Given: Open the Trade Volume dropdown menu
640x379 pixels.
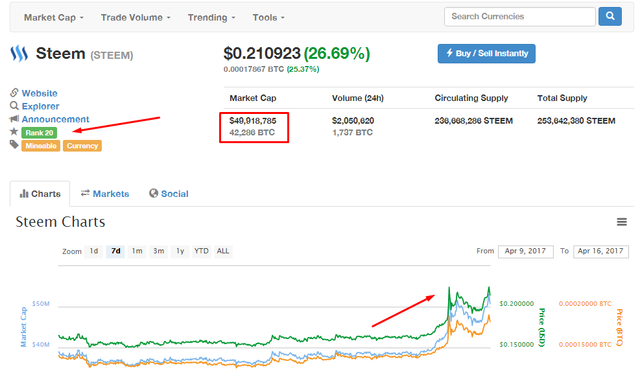Looking at the screenshot, I should [136, 18].
